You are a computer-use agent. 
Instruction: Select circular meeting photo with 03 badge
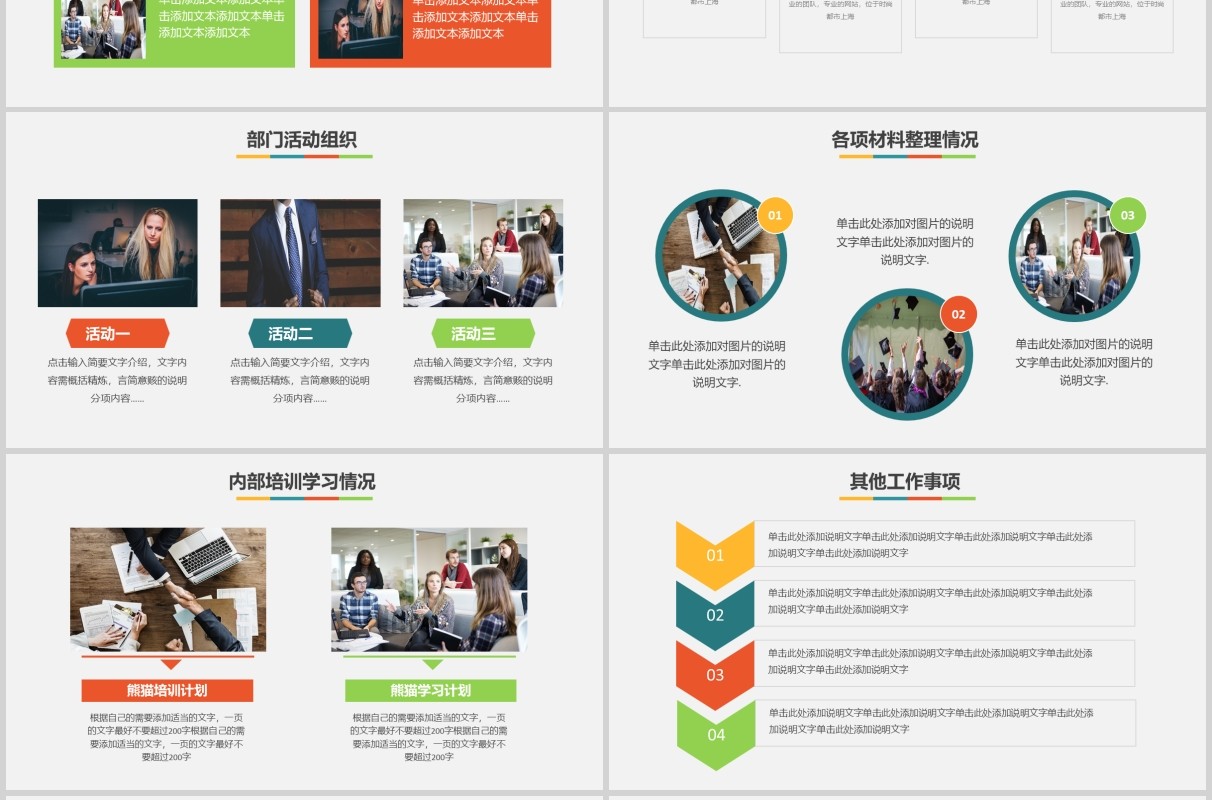[1075, 255]
